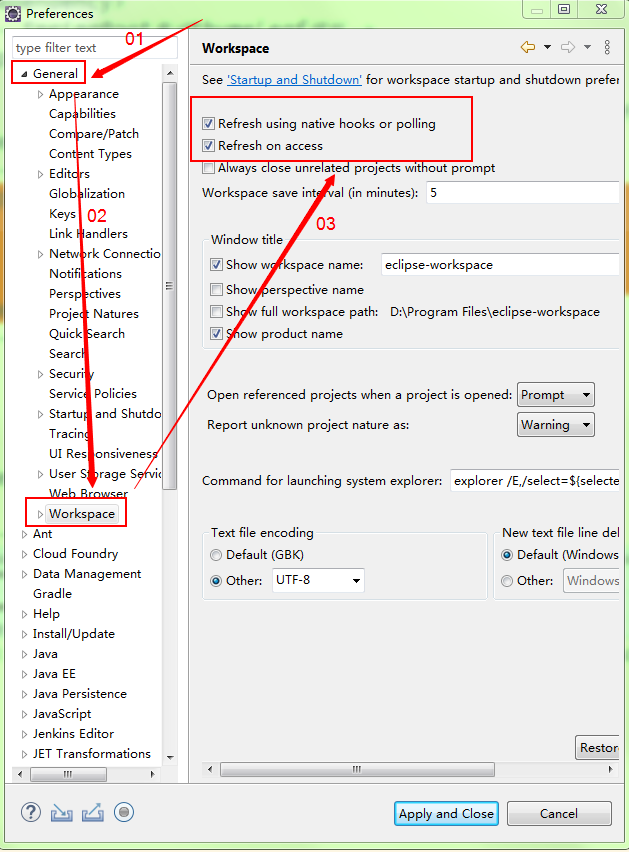Click the system explorer command field
This screenshot has height=852, width=629.
(x=534, y=481)
